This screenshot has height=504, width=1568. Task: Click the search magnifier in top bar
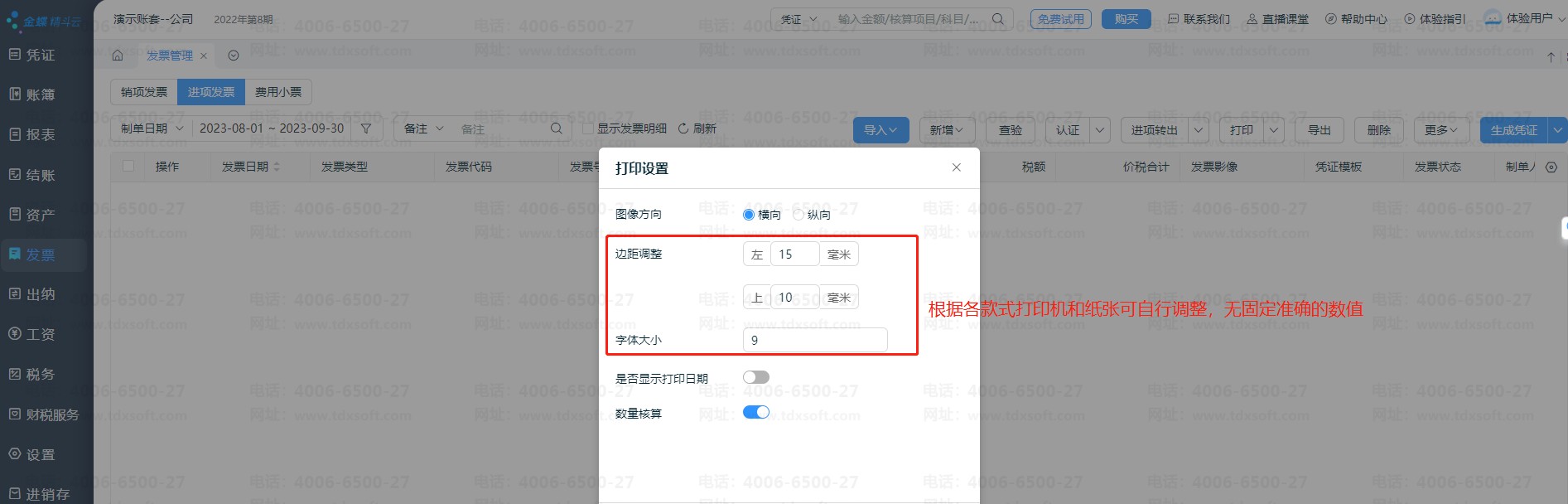pyautogui.click(x=998, y=19)
